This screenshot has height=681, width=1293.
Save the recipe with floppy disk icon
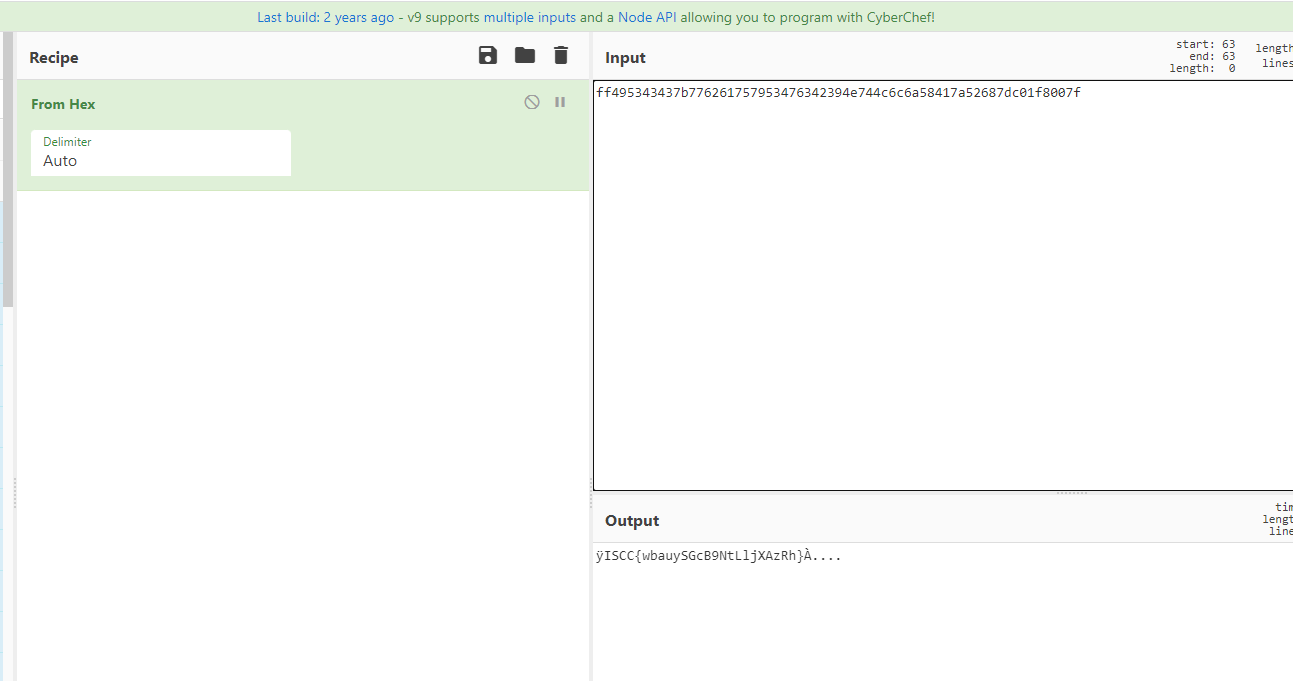[488, 56]
